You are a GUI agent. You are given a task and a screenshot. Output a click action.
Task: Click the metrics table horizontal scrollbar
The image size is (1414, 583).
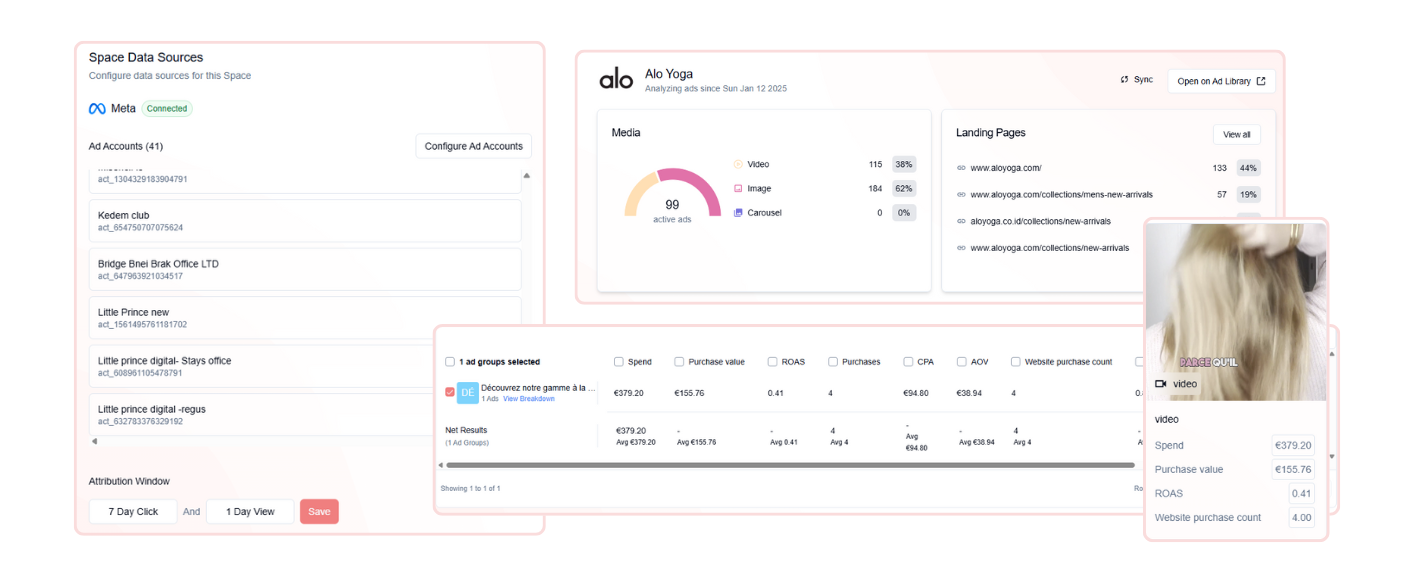(790, 465)
